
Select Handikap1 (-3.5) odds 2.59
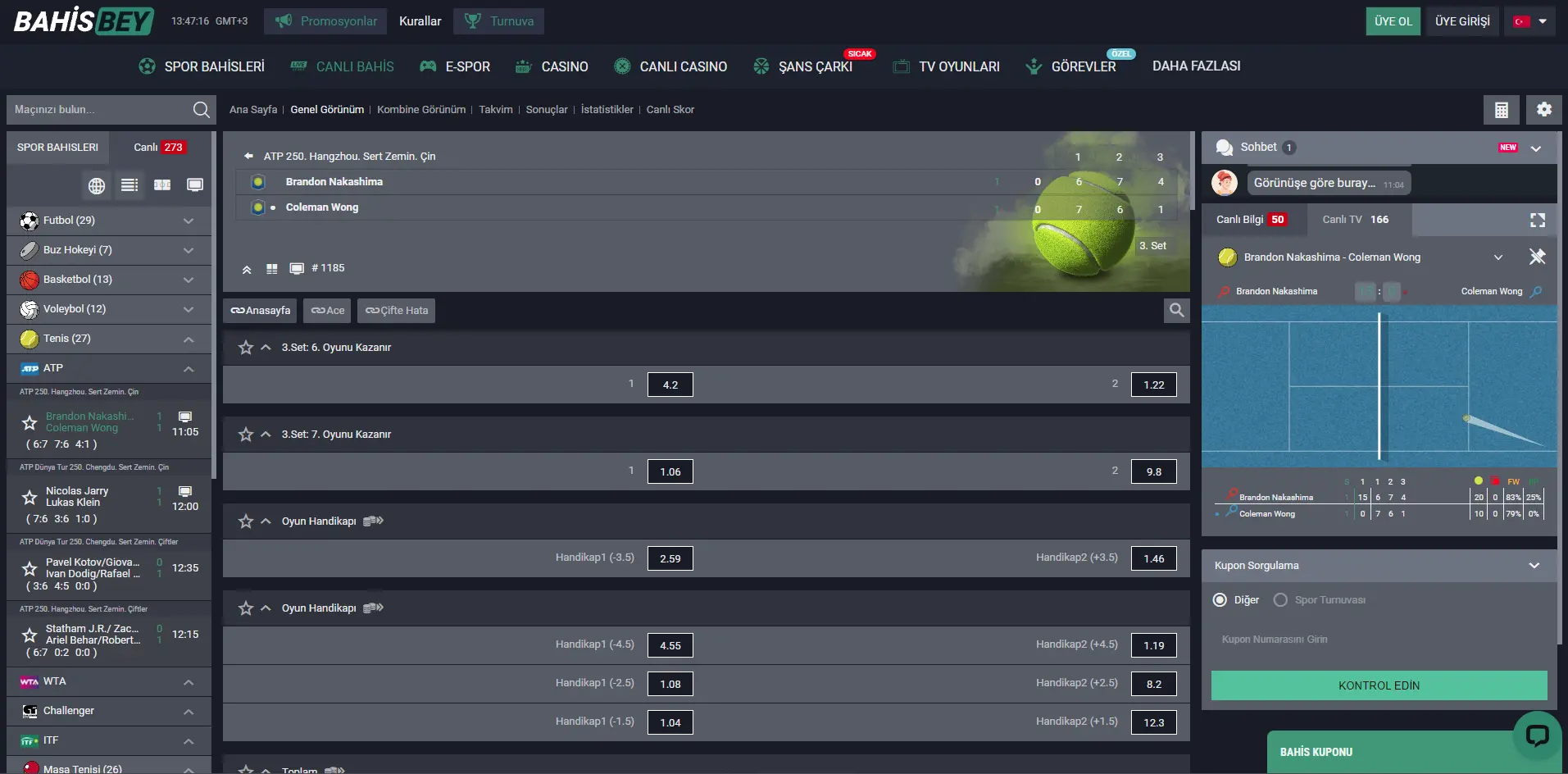click(x=670, y=558)
